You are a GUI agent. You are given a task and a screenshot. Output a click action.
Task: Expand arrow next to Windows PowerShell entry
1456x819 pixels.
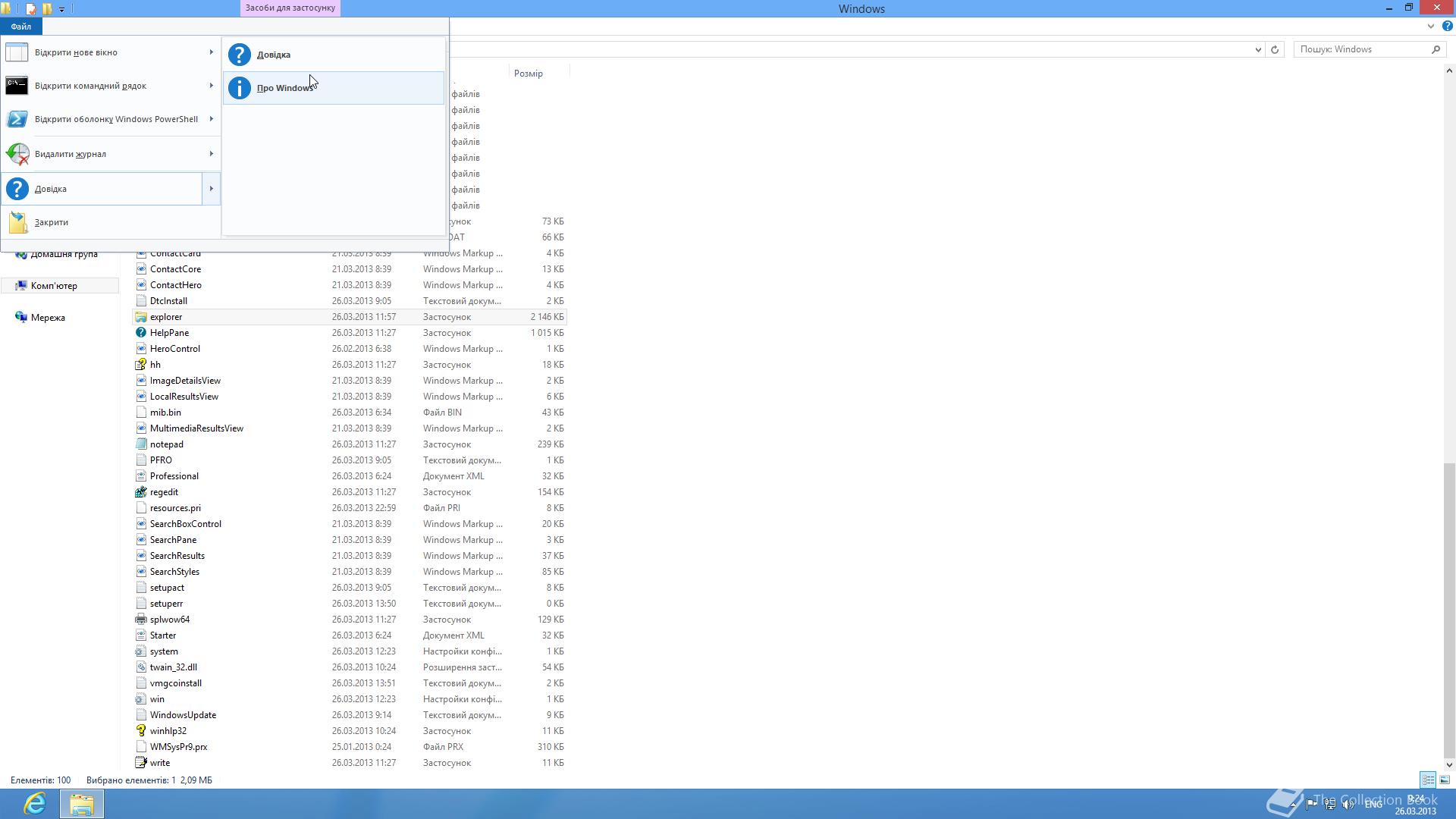click(211, 119)
